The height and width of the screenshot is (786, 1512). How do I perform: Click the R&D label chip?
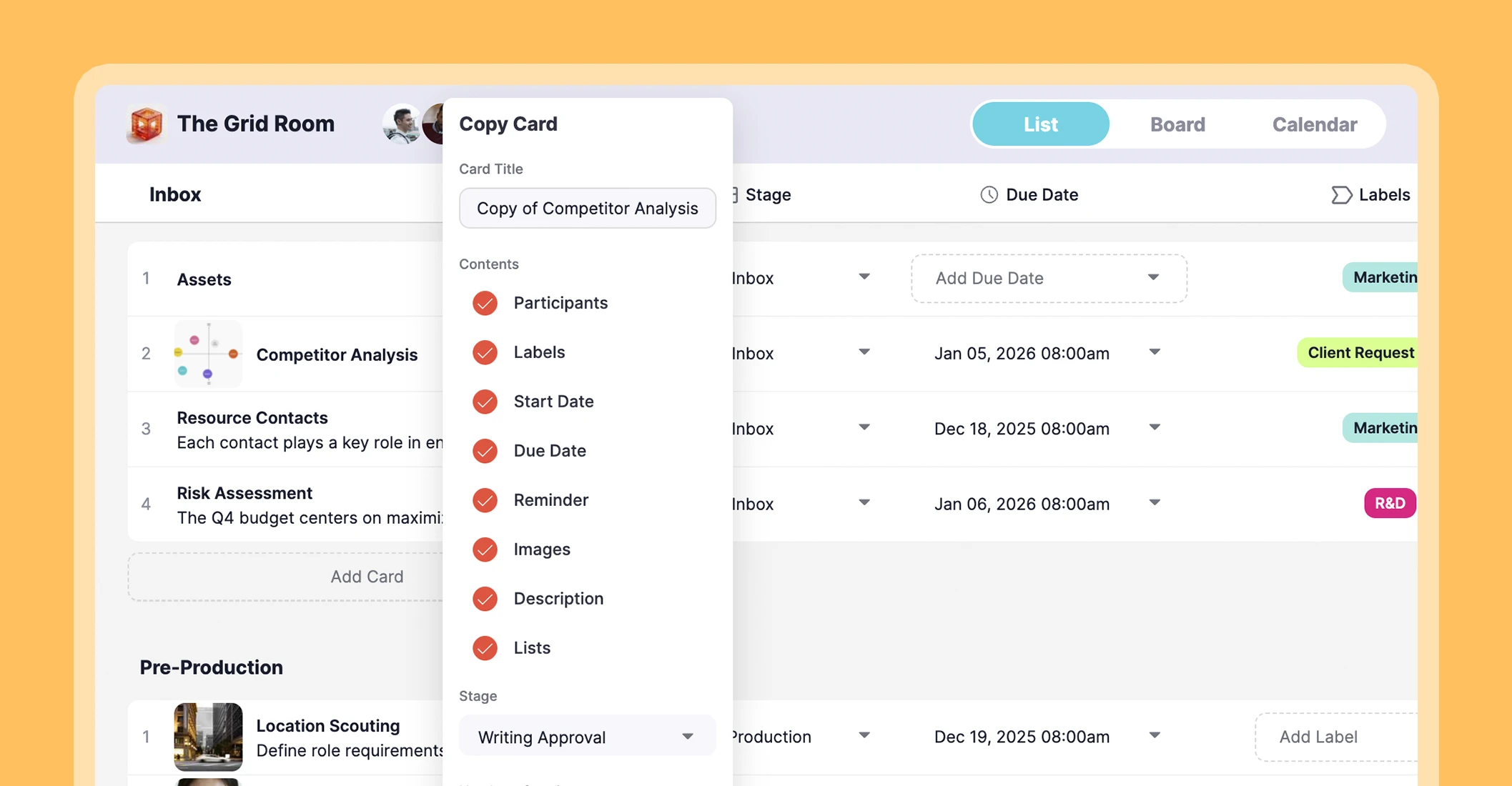(1389, 503)
